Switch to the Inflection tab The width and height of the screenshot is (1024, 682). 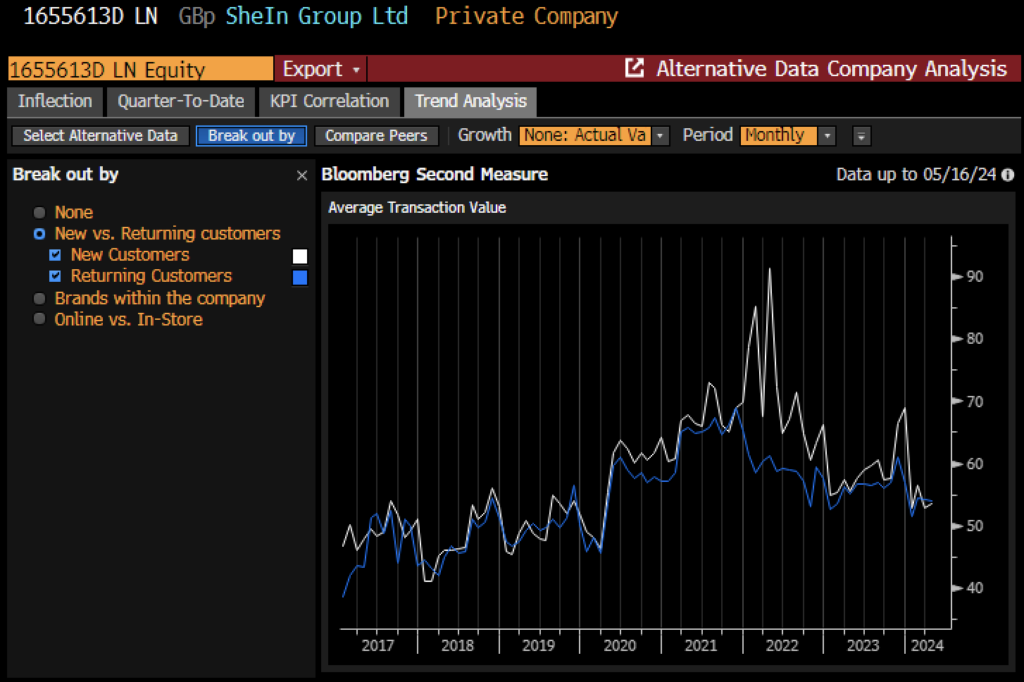pyautogui.click(x=54, y=101)
